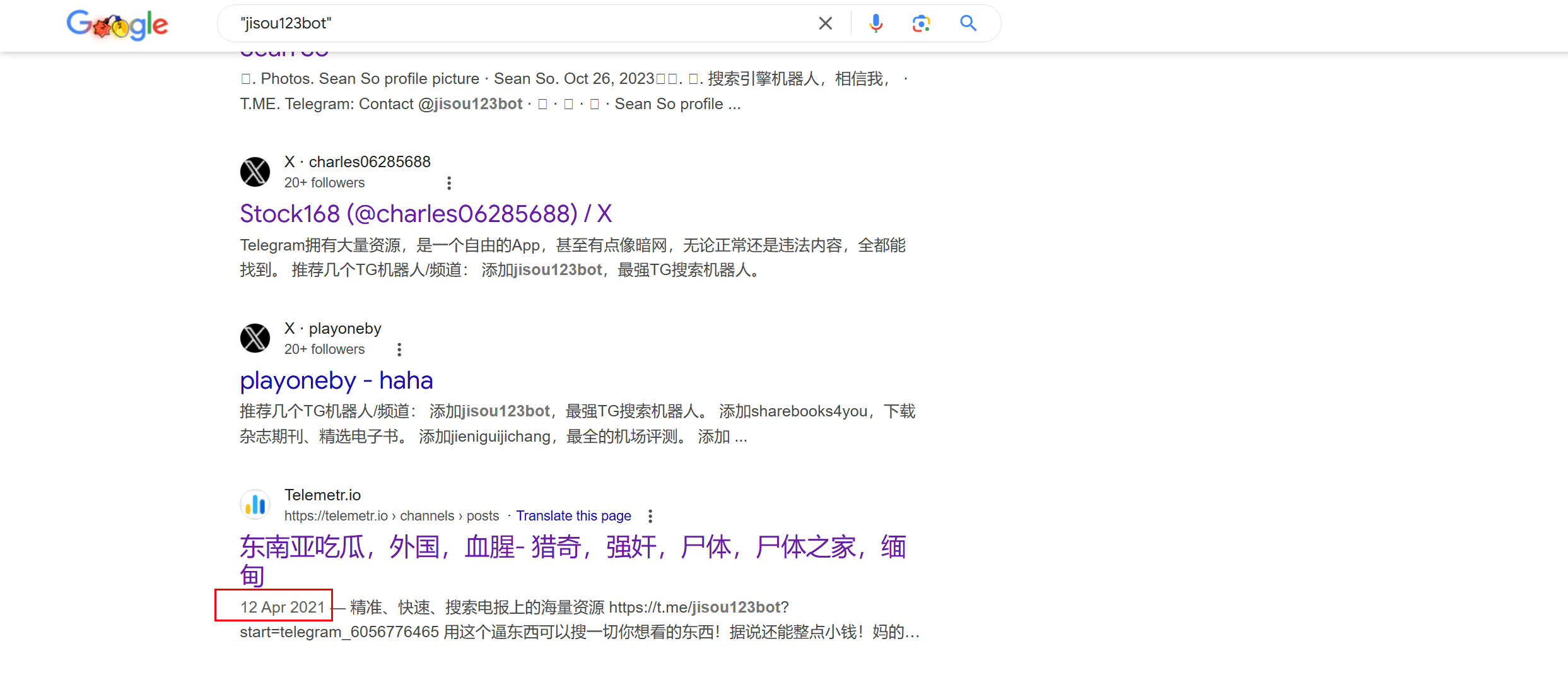Click Translate this page link
The height and width of the screenshot is (682, 1568).
pos(573,516)
